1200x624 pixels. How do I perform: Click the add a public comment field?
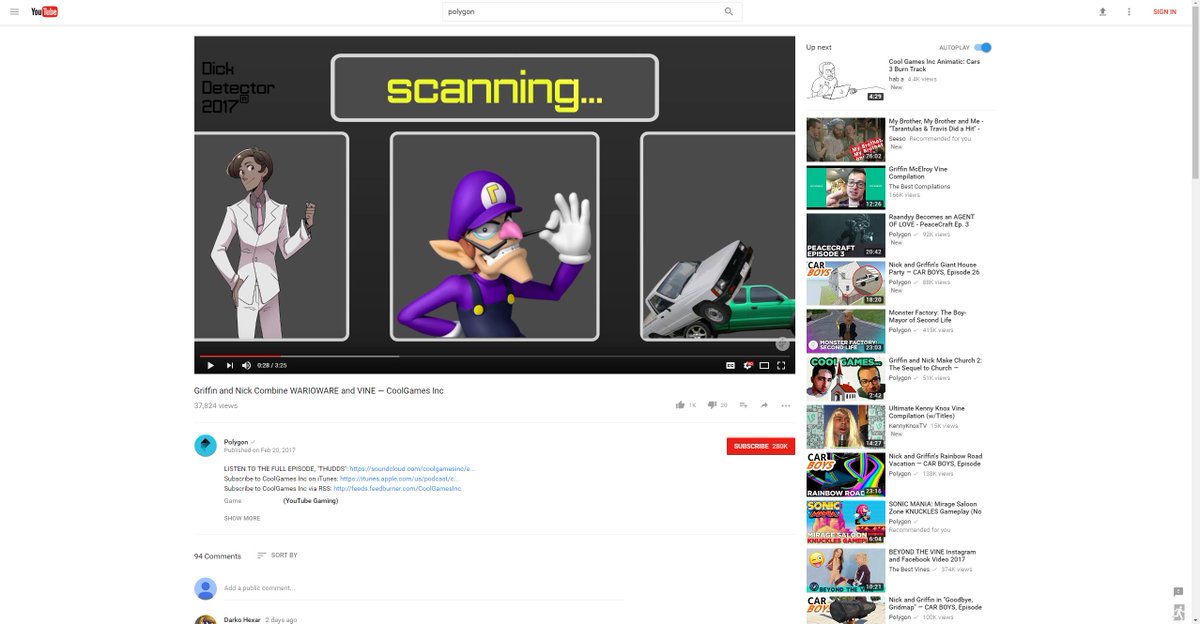coord(424,588)
